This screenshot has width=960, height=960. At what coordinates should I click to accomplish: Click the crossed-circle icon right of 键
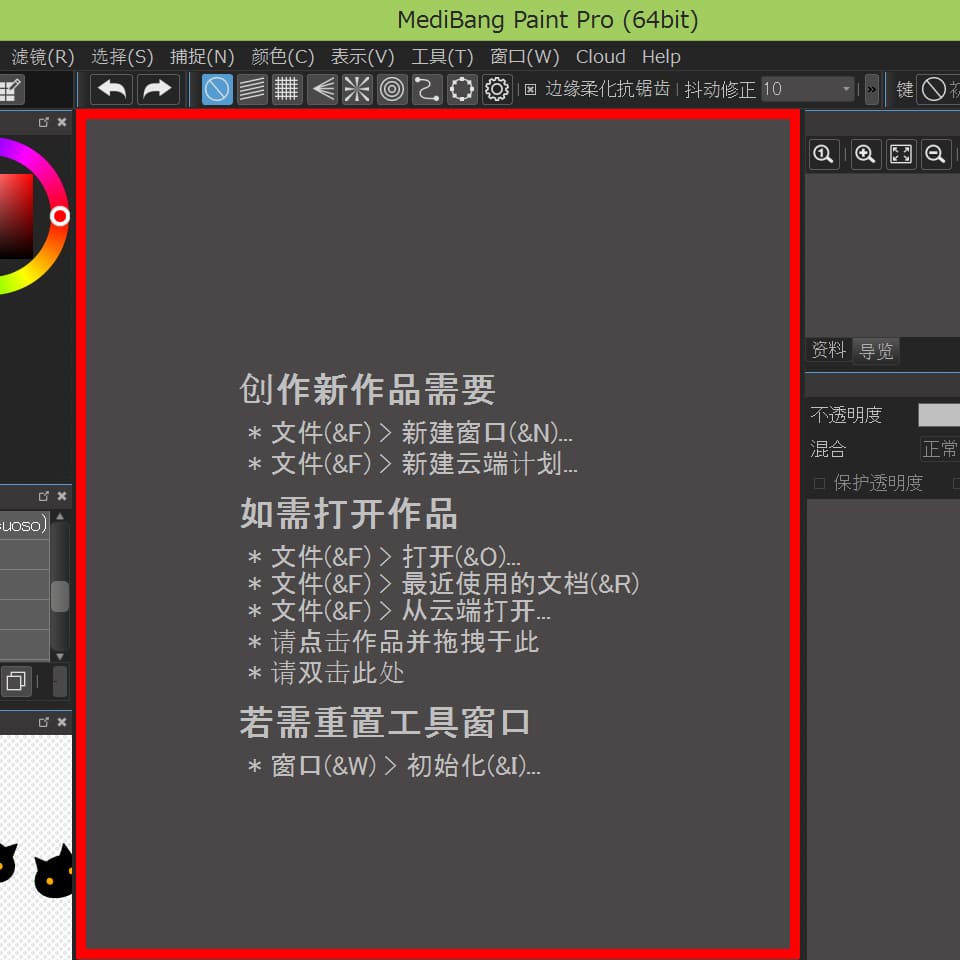[934, 89]
